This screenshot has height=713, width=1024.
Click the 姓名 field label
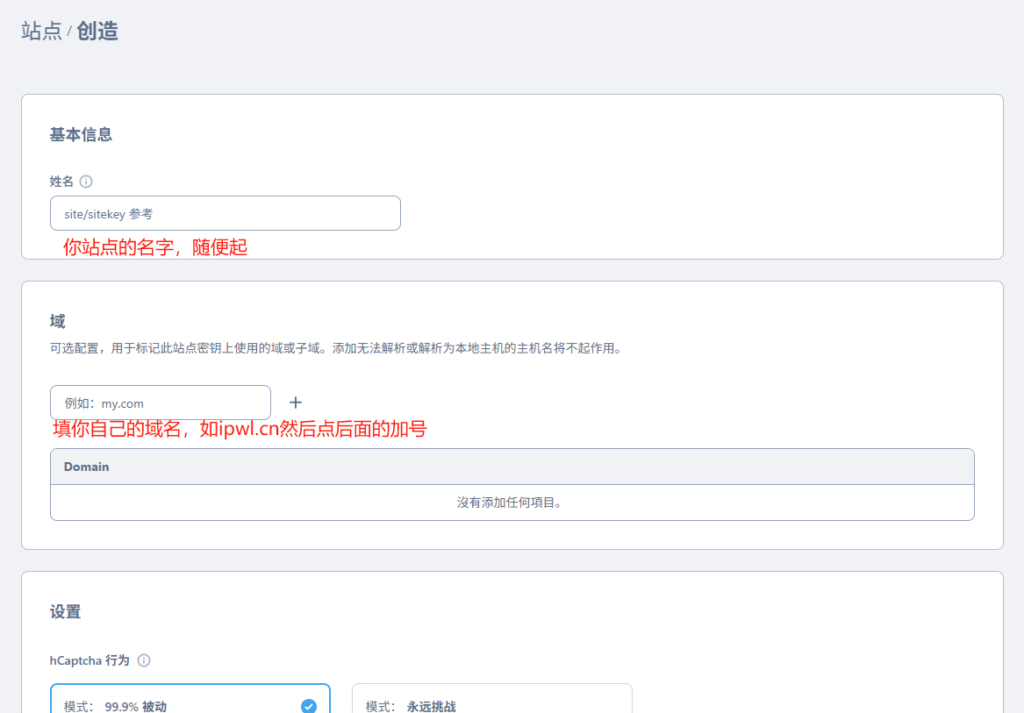coord(61,181)
